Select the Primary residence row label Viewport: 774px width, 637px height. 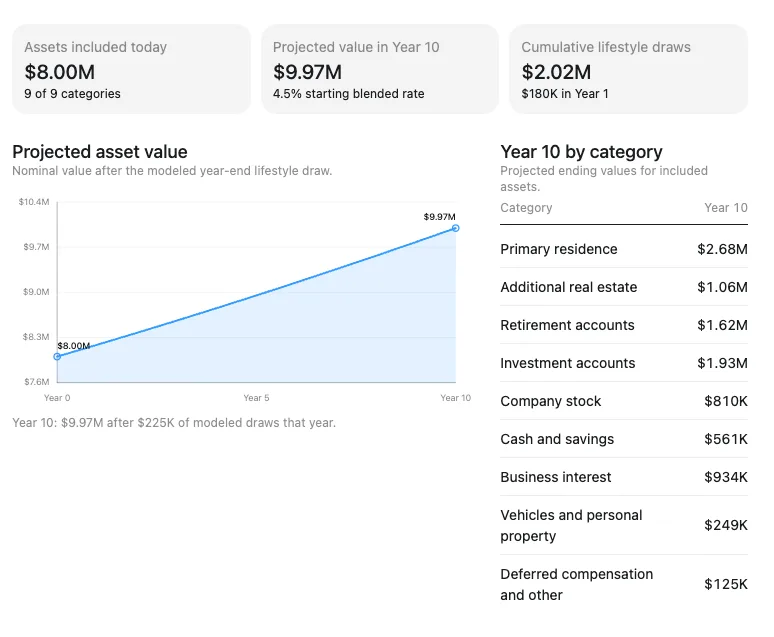click(x=559, y=249)
